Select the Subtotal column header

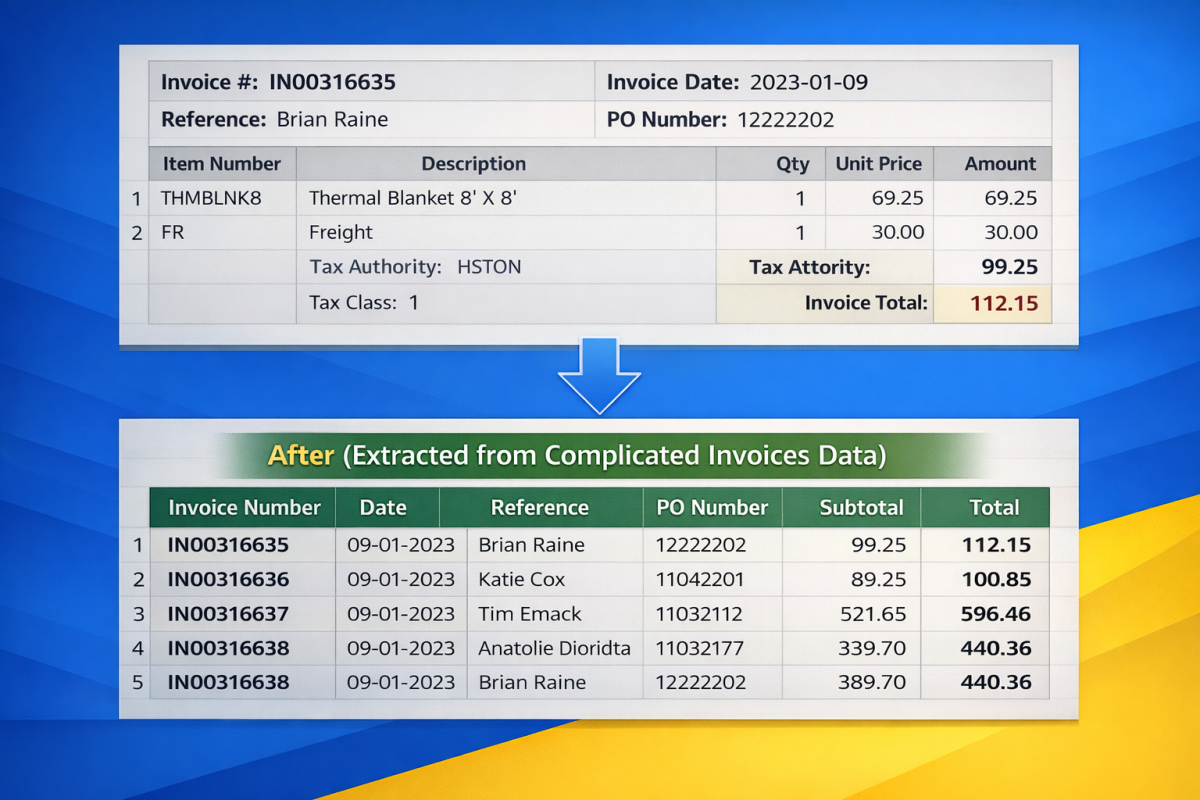click(x=861, y=508)
